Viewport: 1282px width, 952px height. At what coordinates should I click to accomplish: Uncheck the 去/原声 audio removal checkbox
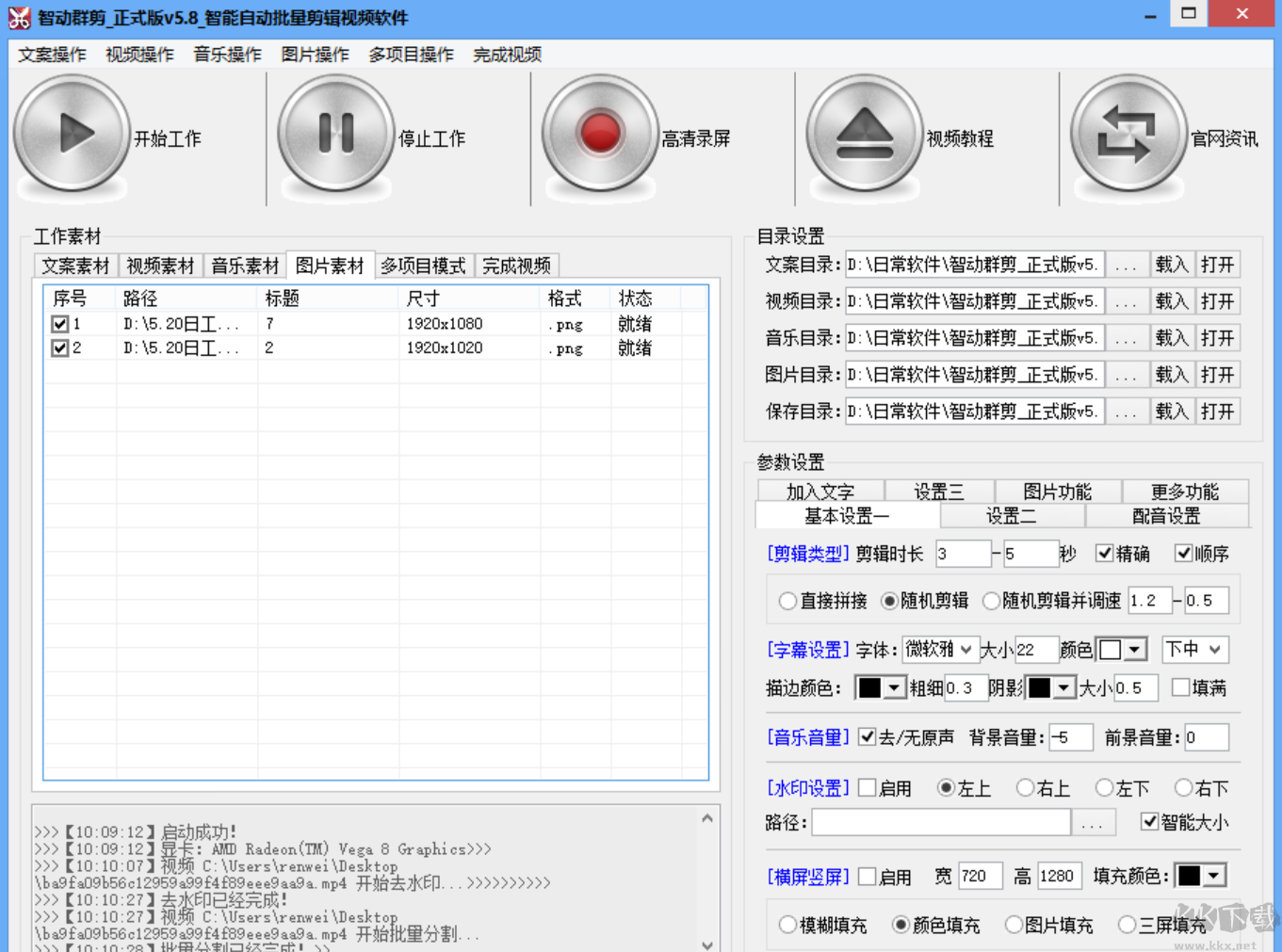point(868,737)
